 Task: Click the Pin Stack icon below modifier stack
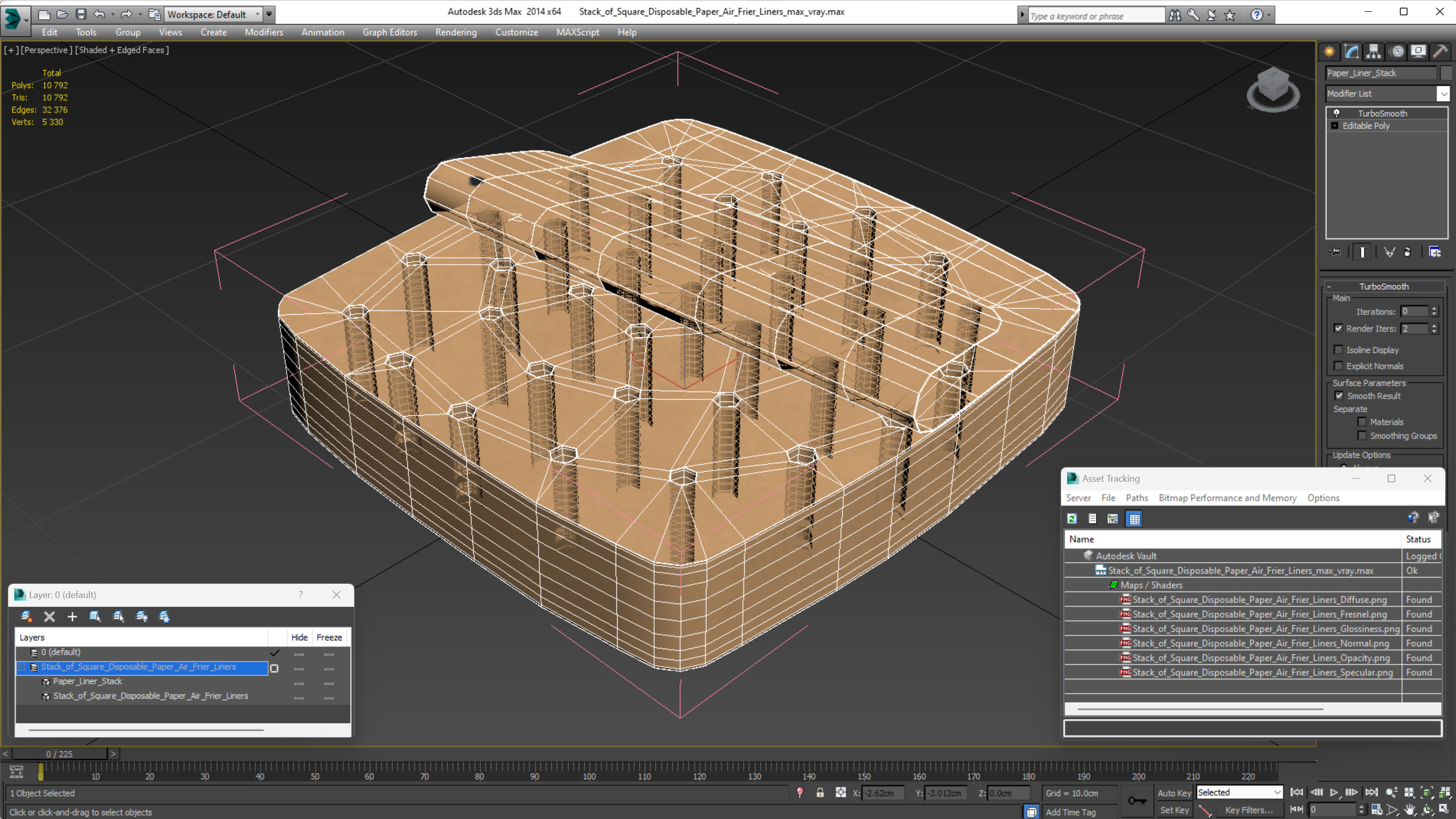click(1335, 252)
